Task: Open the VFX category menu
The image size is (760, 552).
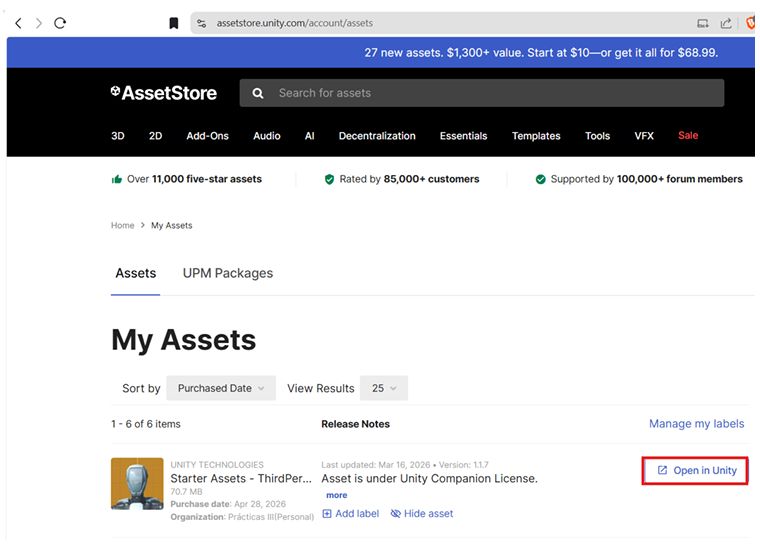Action: (644, 136)
